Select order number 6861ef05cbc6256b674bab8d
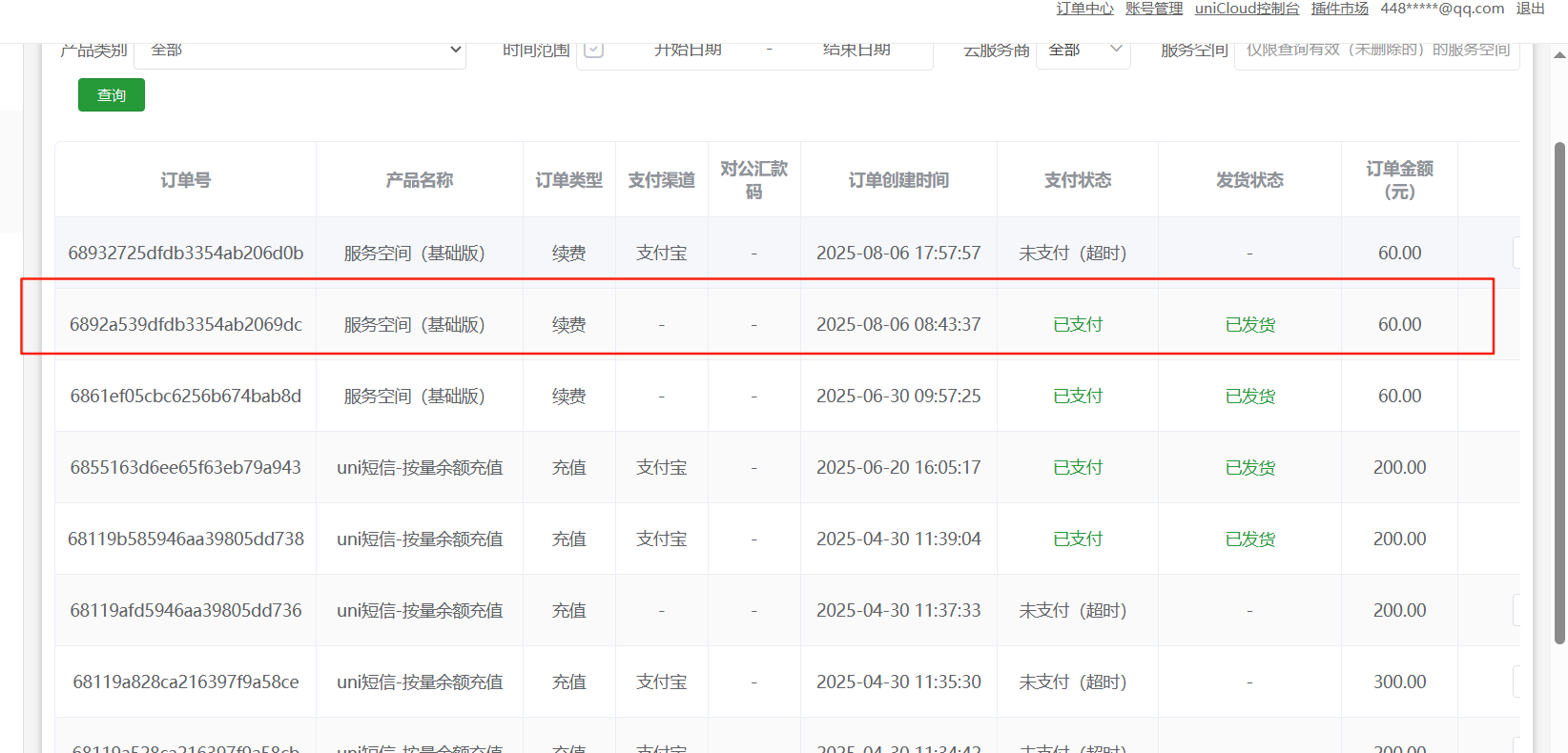Viewport: 1568px width, 753px height. (x=186, y=396)
